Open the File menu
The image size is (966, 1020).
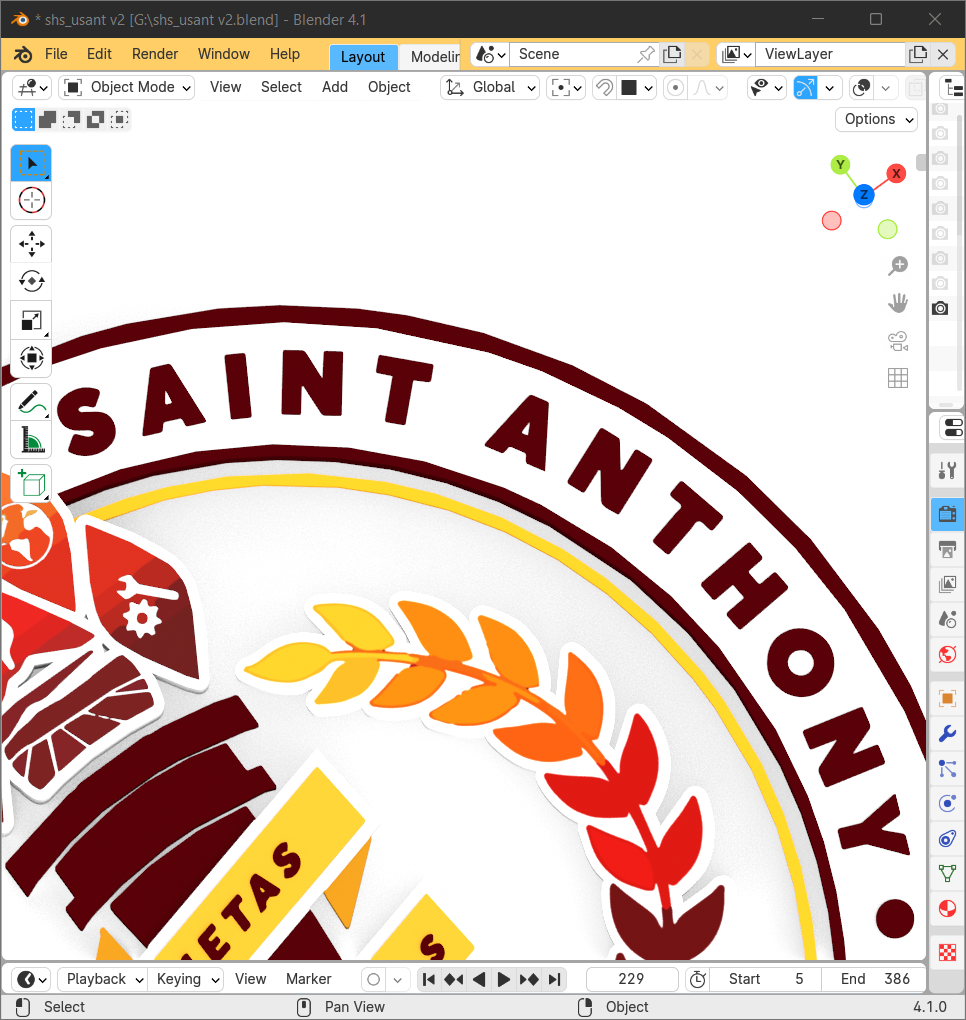pyautogui.click(x=56, y=54)
